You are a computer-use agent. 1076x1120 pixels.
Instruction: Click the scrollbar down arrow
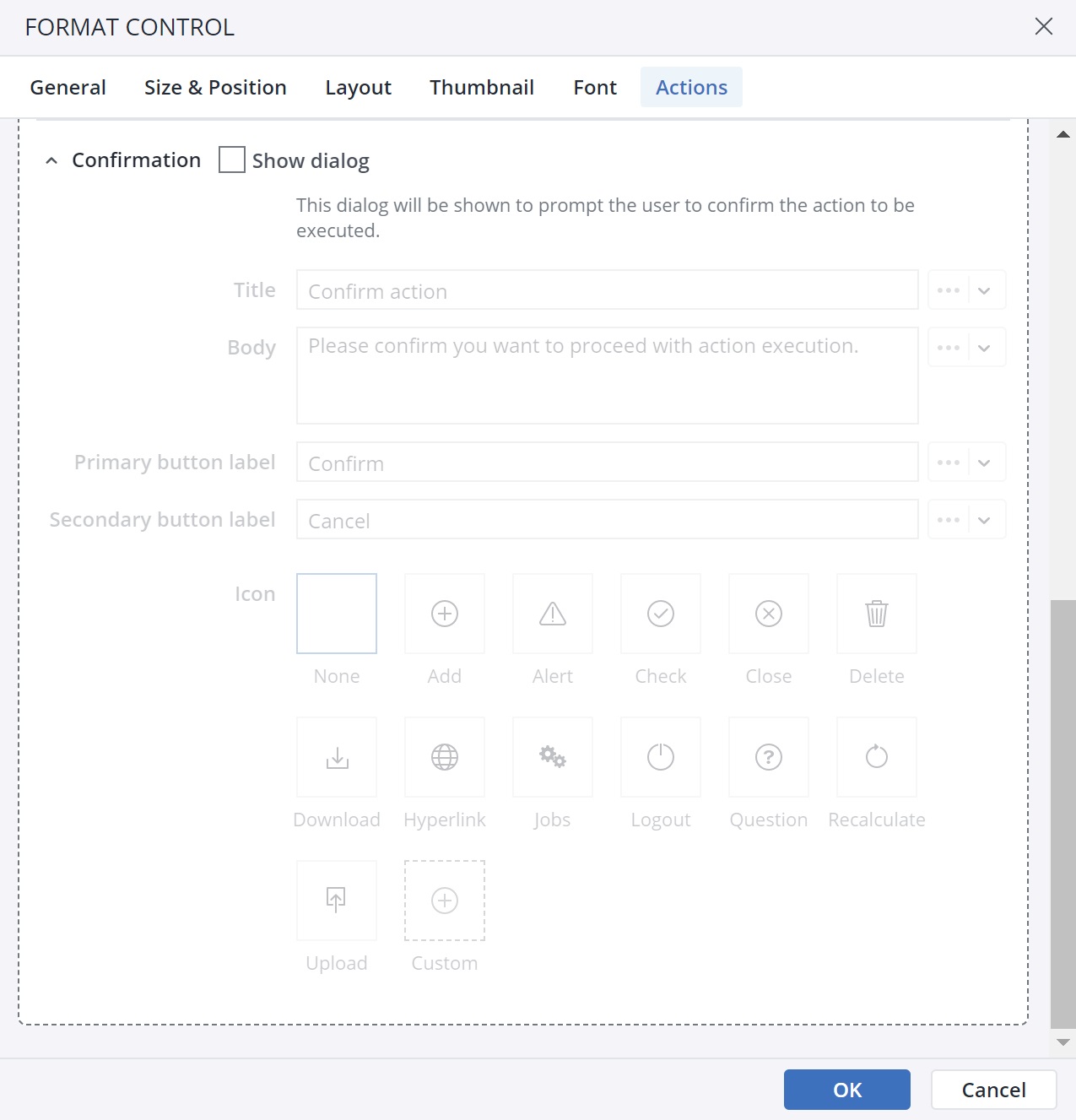click(1063, 1042)
